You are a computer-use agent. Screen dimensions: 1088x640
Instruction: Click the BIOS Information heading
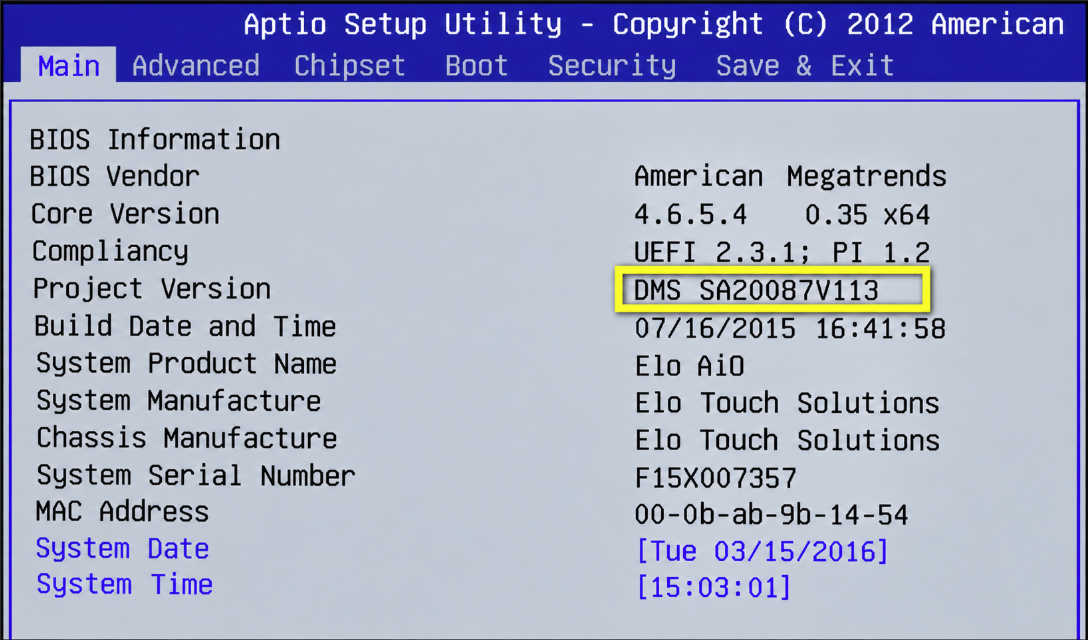(x=155, y=140)
